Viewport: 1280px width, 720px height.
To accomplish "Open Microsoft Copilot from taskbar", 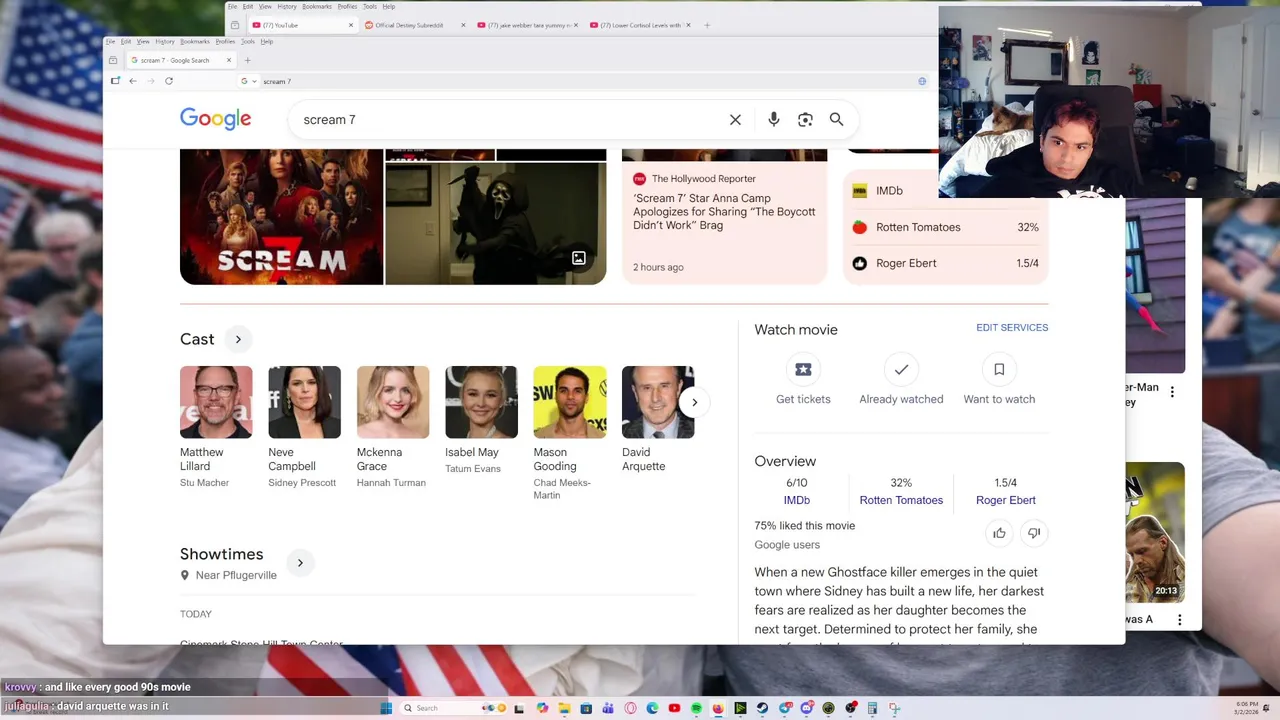I will 542,708.
